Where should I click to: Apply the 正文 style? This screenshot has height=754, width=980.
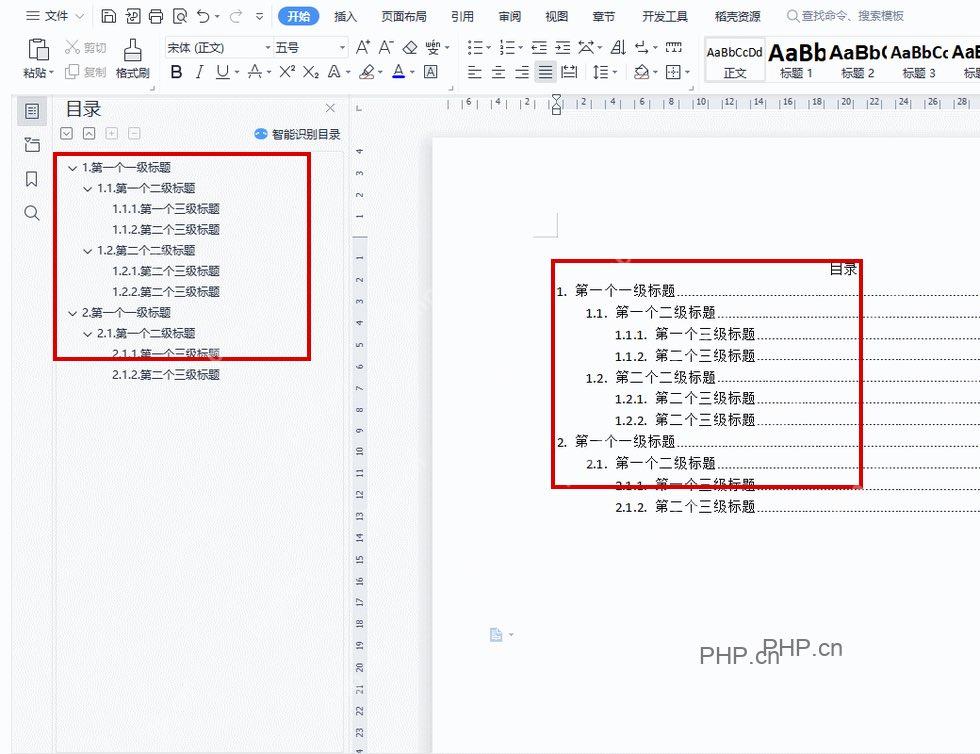click(x=735, y=60)
